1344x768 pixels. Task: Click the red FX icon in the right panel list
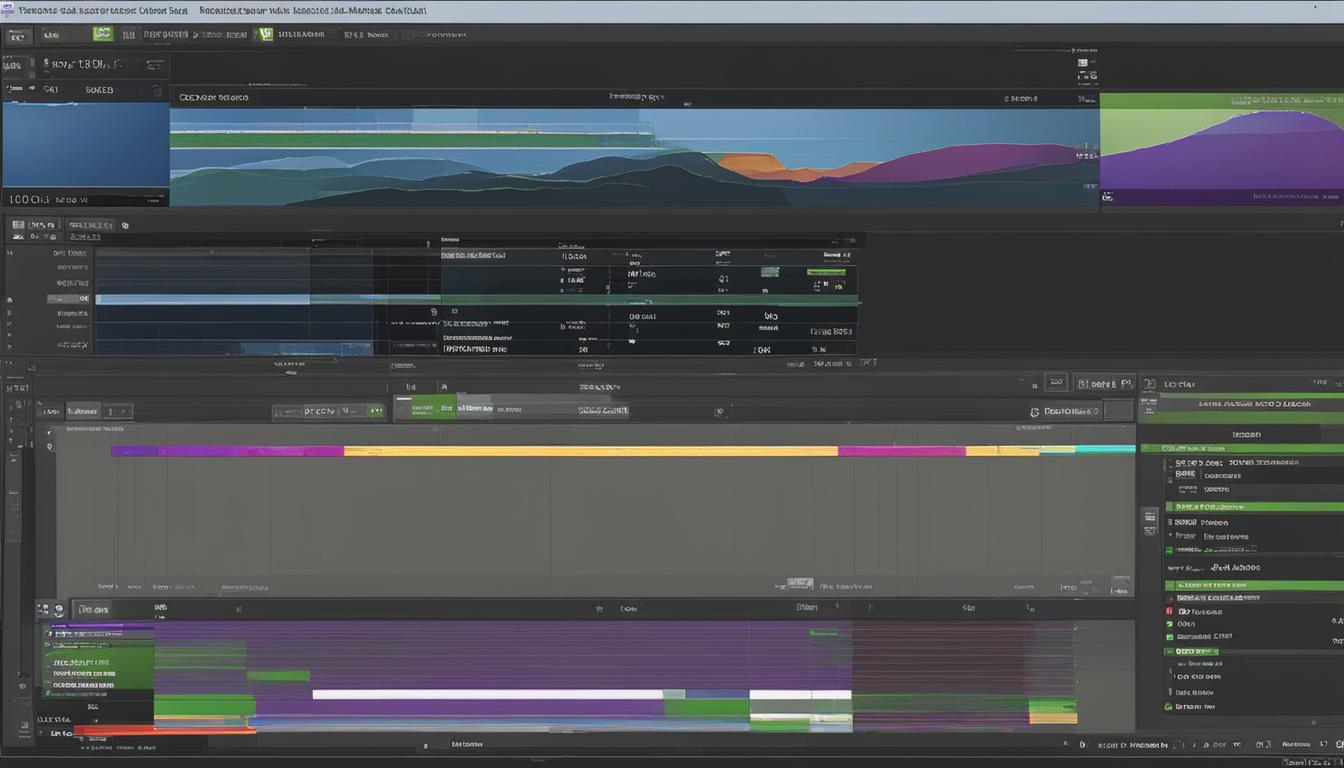pyautogui.click(x=1170, y=610)
